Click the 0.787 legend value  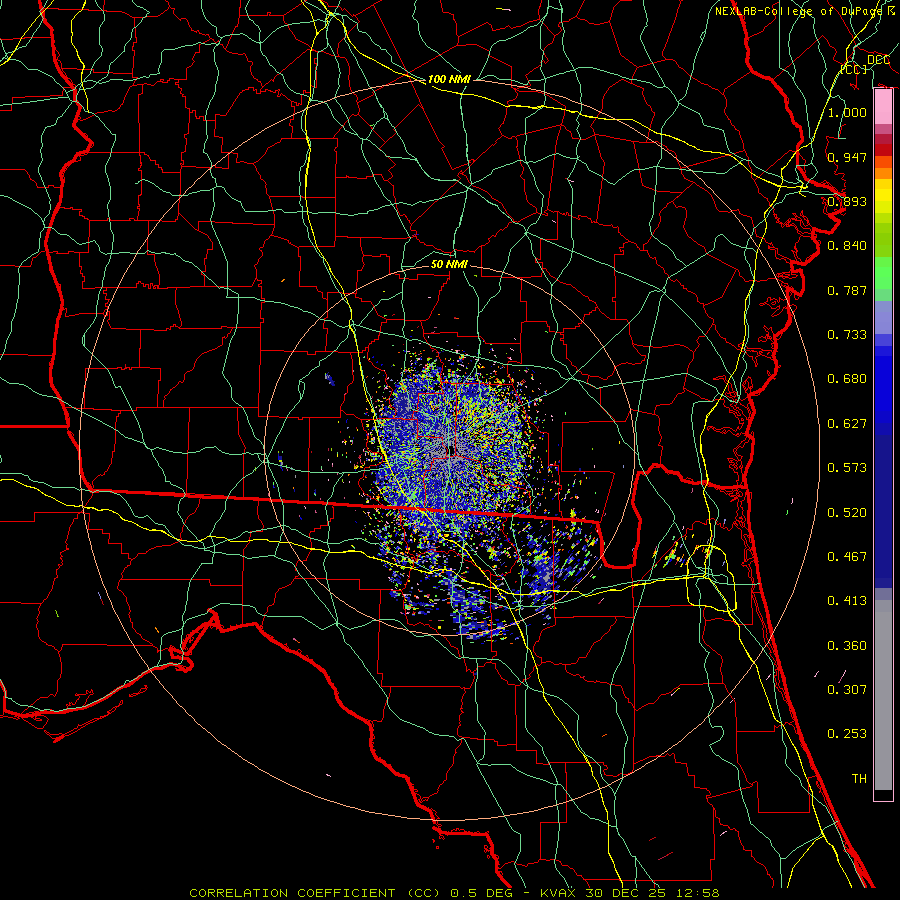pos(847,290)
